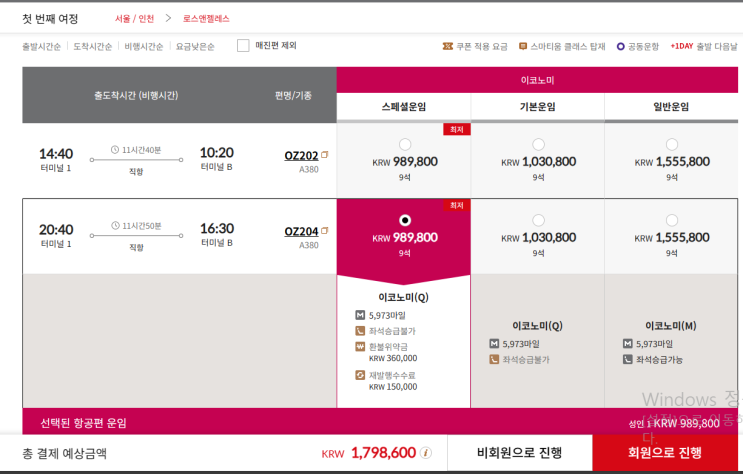Click the codeshare circle legend icon
The width and height of the screenshot is (743, 474).
(620, 46)
